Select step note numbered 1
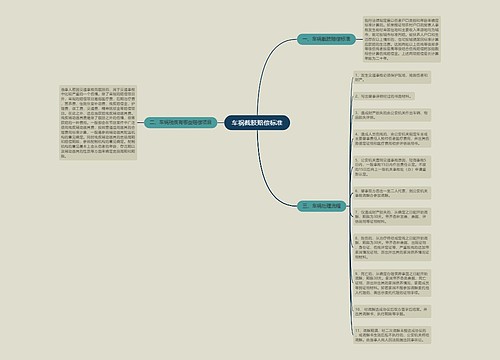This screenshot has height=360, width=500. pos(392,77)
